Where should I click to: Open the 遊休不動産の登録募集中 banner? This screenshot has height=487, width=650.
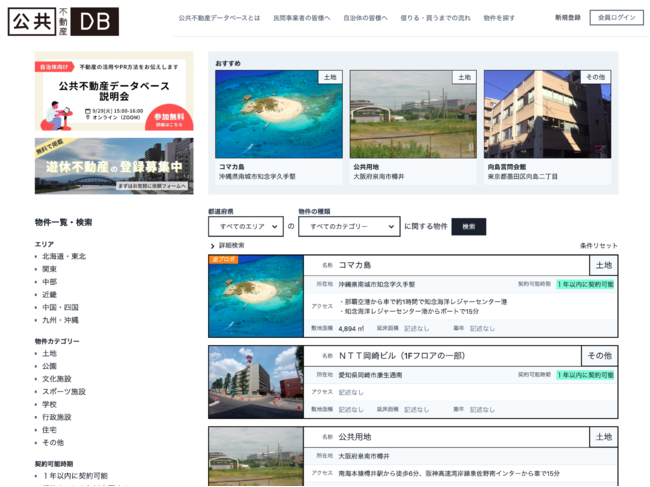pyautogui.click(x=114, y=165)
